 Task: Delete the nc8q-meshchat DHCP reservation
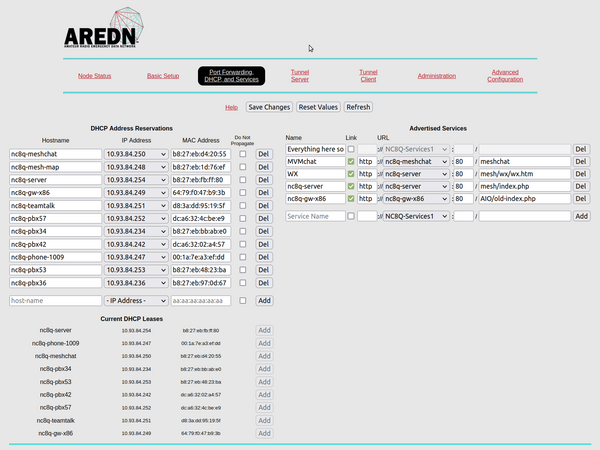[x=264, y=154]
